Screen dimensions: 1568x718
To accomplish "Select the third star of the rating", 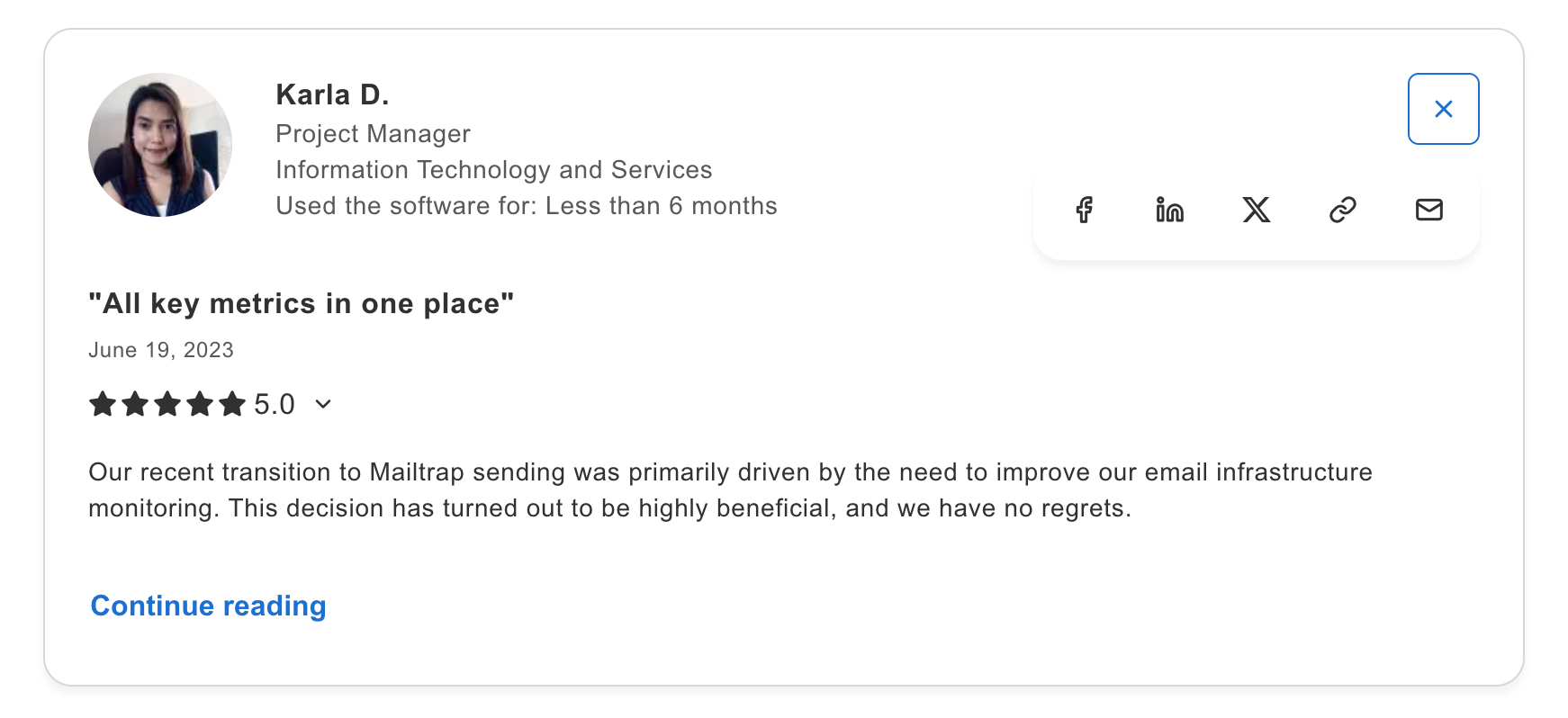I will (167, 404).
